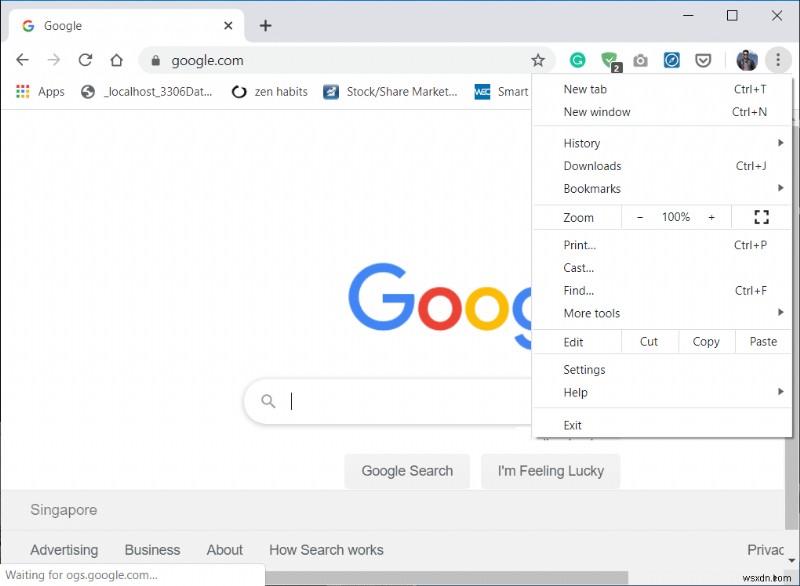Click the I'm Feeling Lucky button
Image resolution: width=800 pixels, height=586 pixels.
551,471
